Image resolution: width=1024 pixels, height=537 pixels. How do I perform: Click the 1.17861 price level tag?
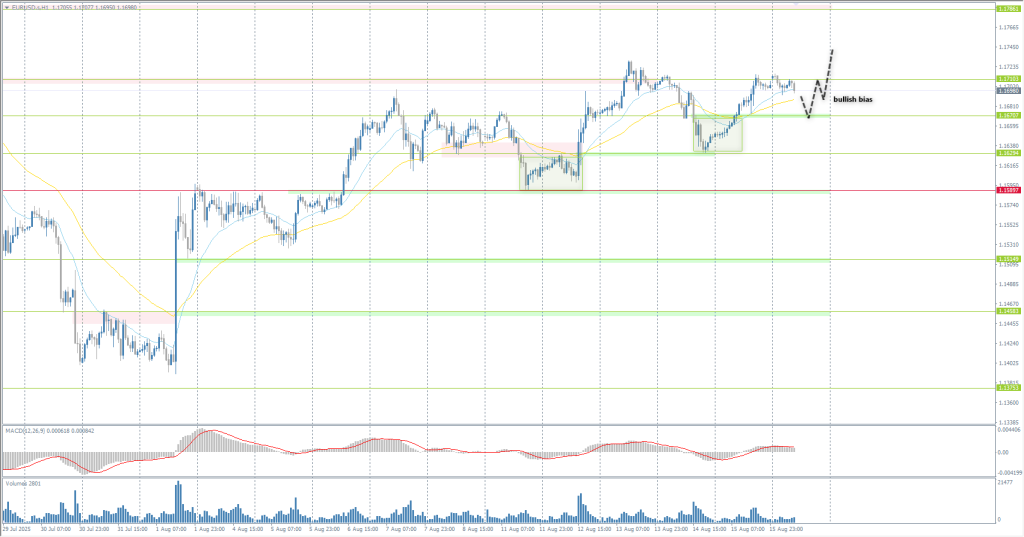pos(1007,8)
